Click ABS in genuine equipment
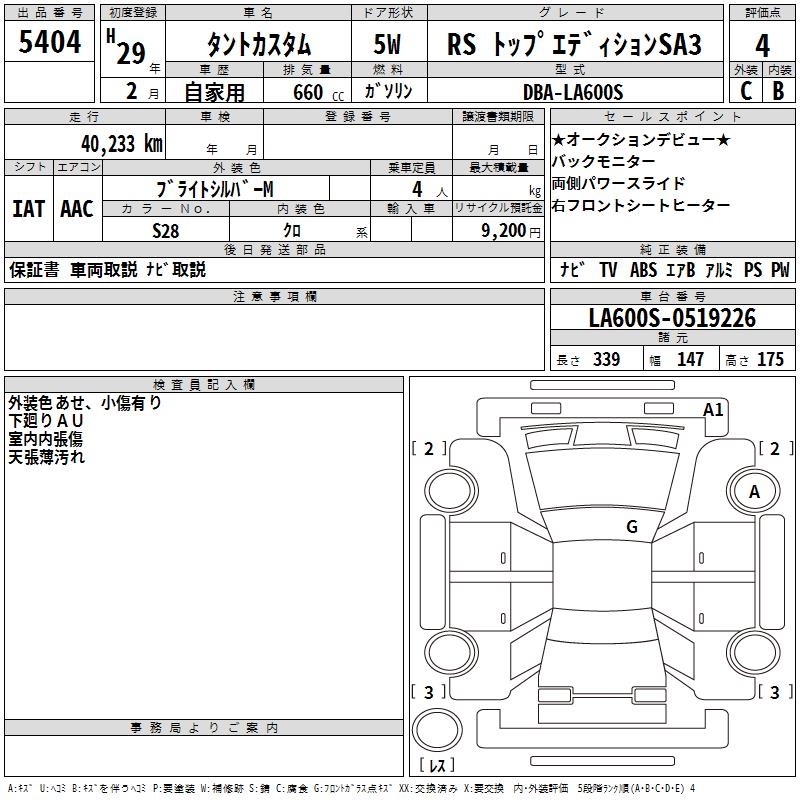The image size is (800, 800). point(643,269)
